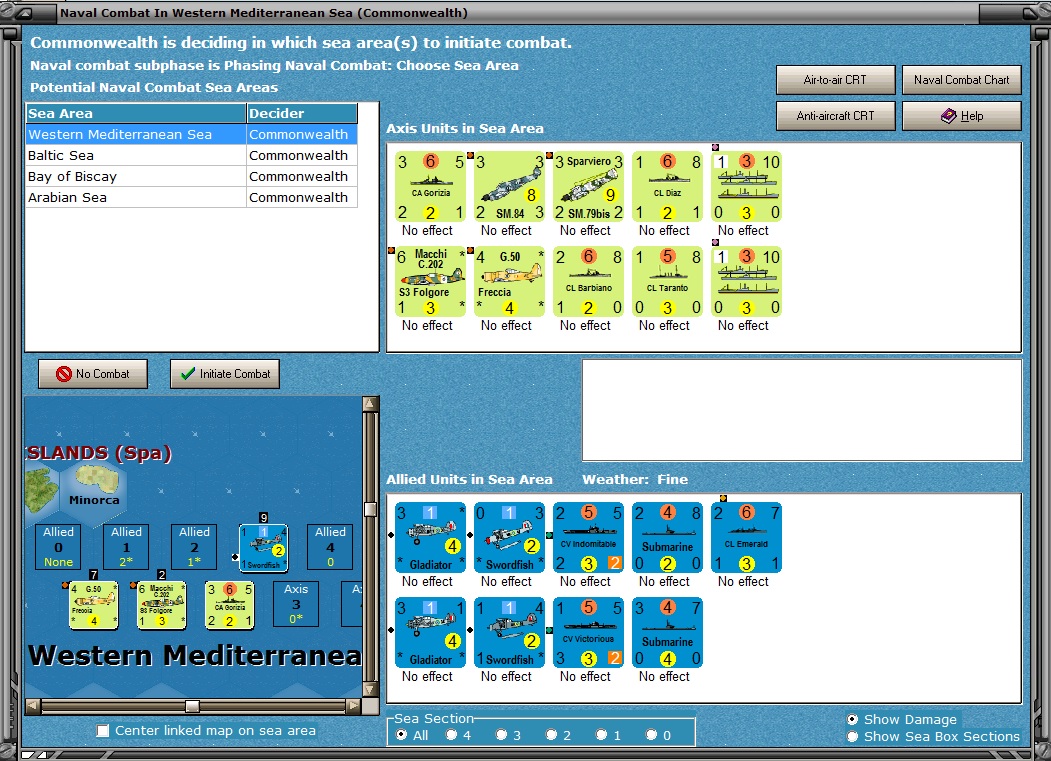Select the CL Diaz cruiser counter
This screenshot has height=761, width=1051.
(668, 186)
